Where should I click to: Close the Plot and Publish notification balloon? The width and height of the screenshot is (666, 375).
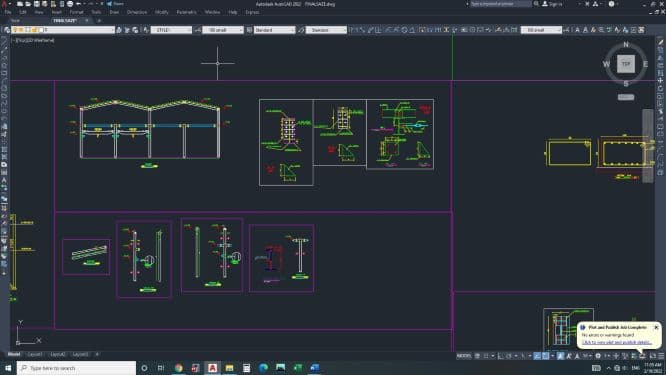click(x=656, y=327)
